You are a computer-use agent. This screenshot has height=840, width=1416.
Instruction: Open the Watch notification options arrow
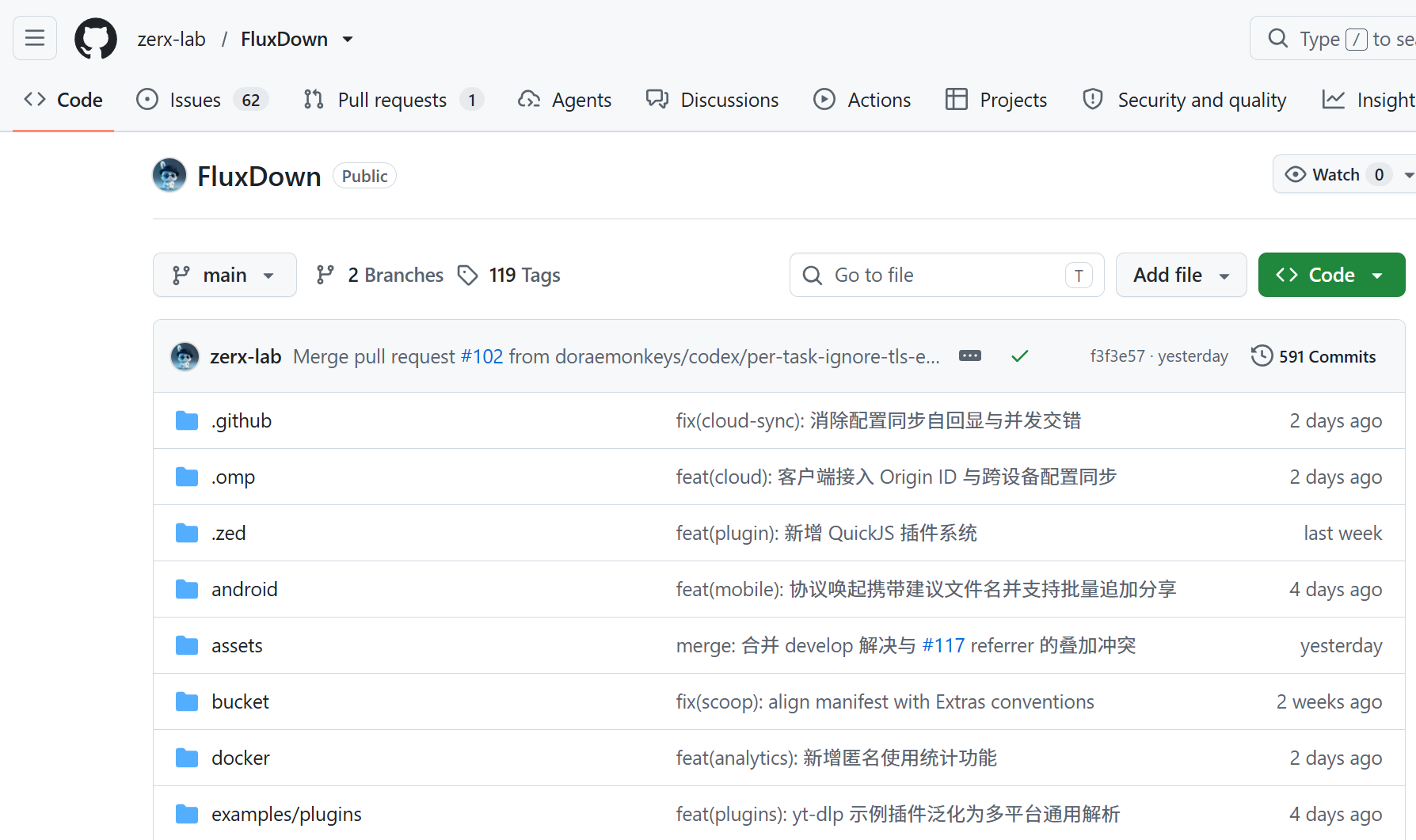tap(1409, 175)
